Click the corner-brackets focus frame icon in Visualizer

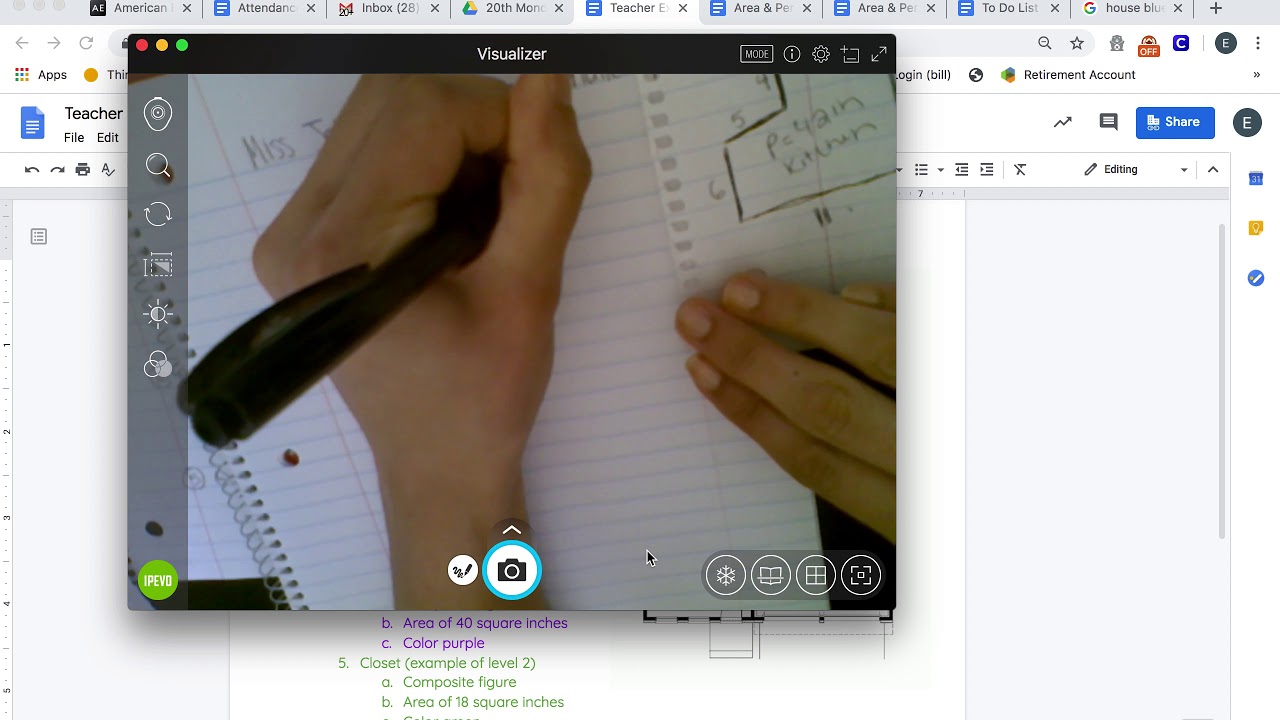tap(861, 575)
